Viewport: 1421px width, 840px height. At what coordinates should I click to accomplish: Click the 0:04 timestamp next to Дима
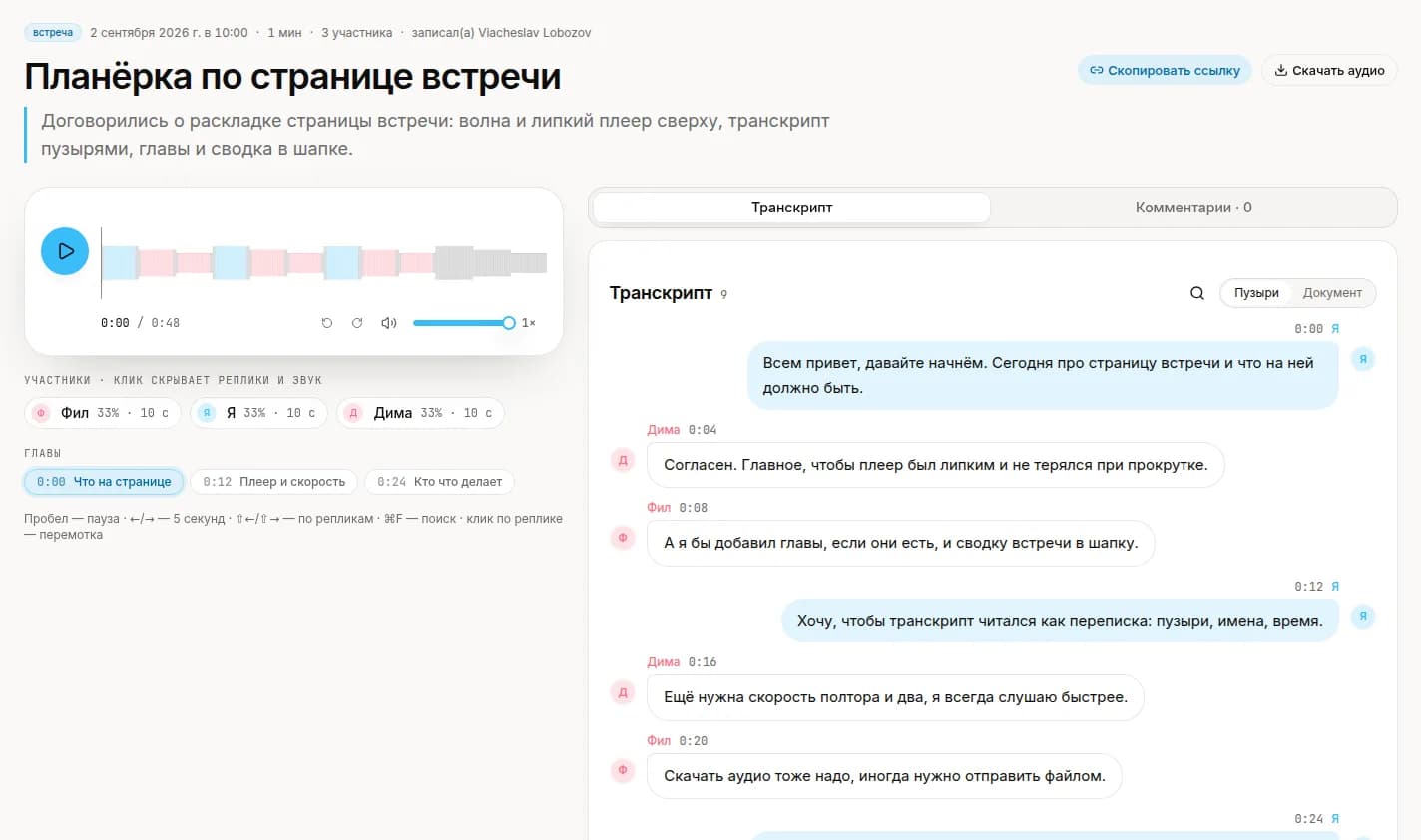click(x=703, y=430)
